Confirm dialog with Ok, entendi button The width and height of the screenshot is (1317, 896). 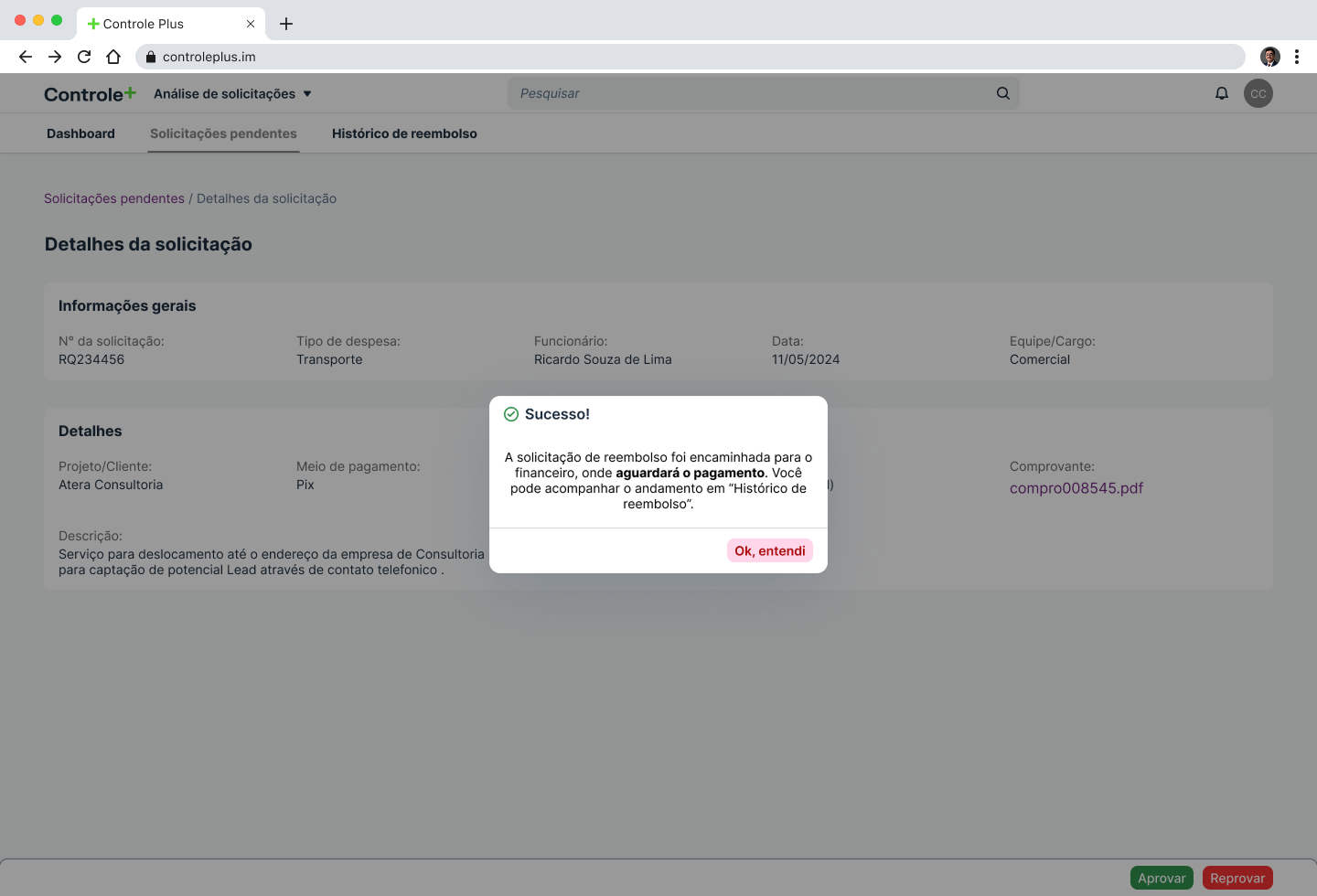769,550
